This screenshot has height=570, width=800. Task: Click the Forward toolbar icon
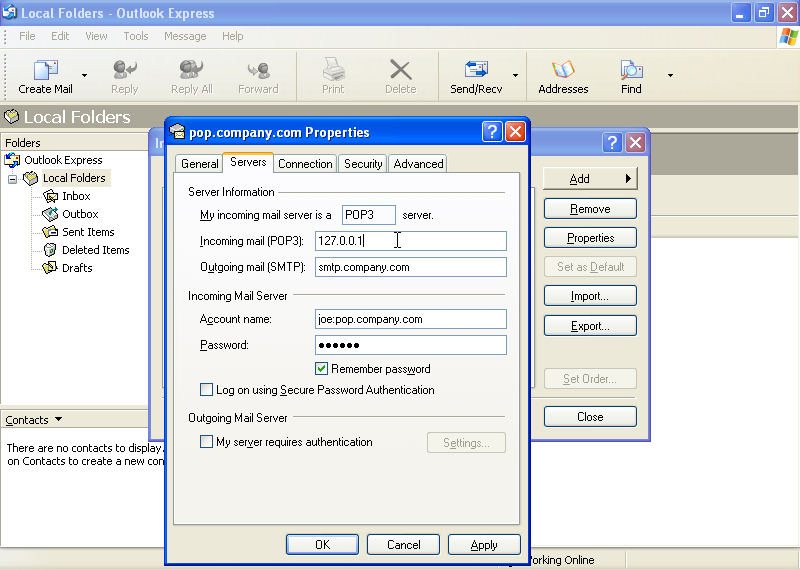click(258, 70)
